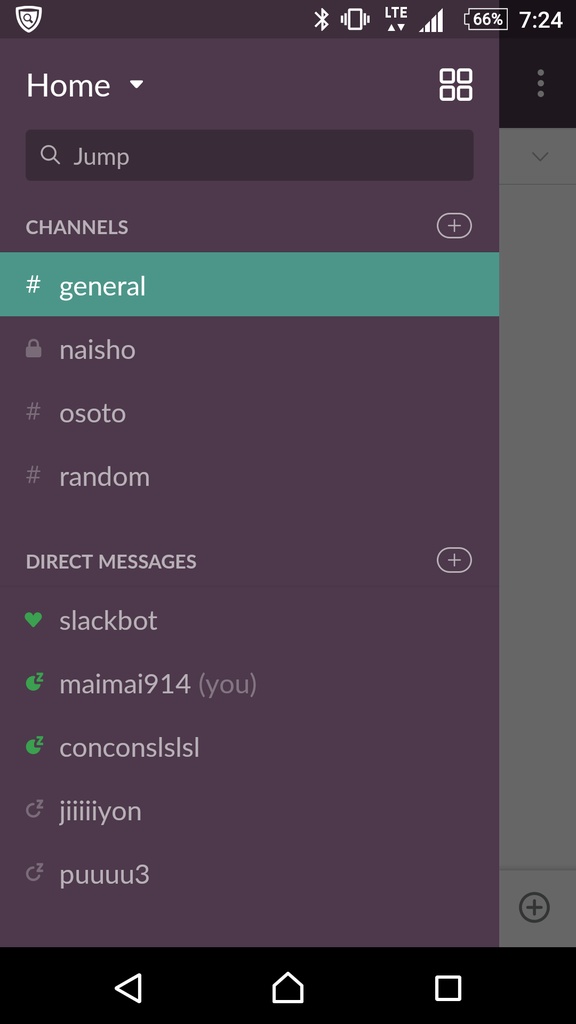This screenshot has width=576, height=1024.
Task: Expand the Home workspace dropdown arrow
Action: point(136,84)
